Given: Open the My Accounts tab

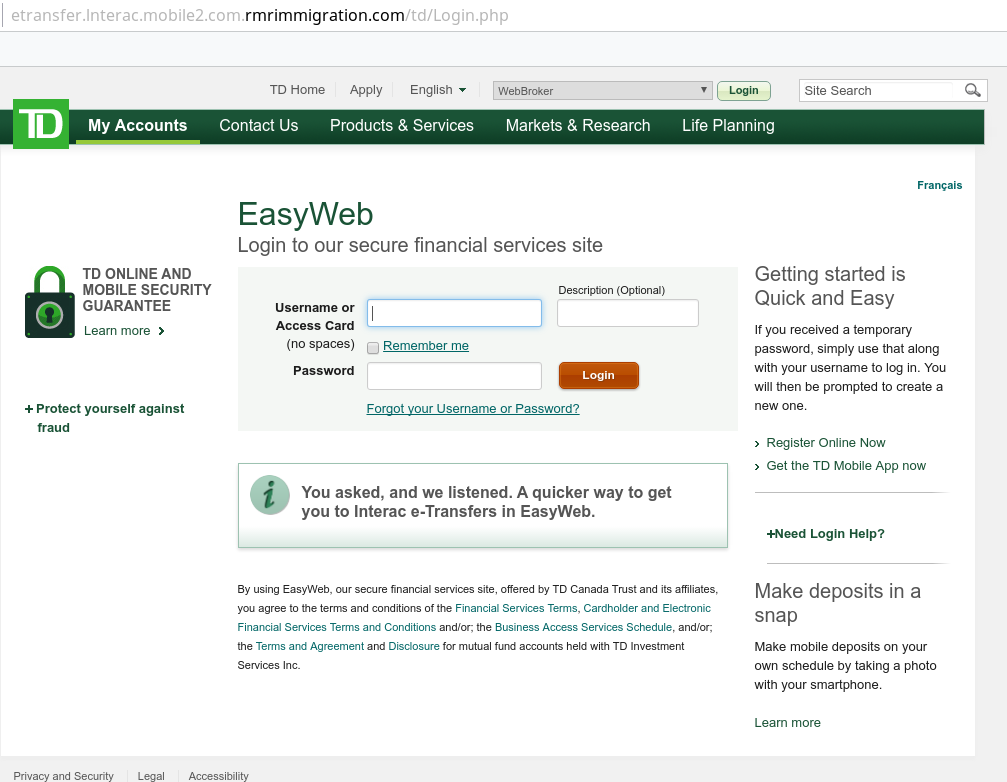Looking at the screenshot, I should (137, 126).
